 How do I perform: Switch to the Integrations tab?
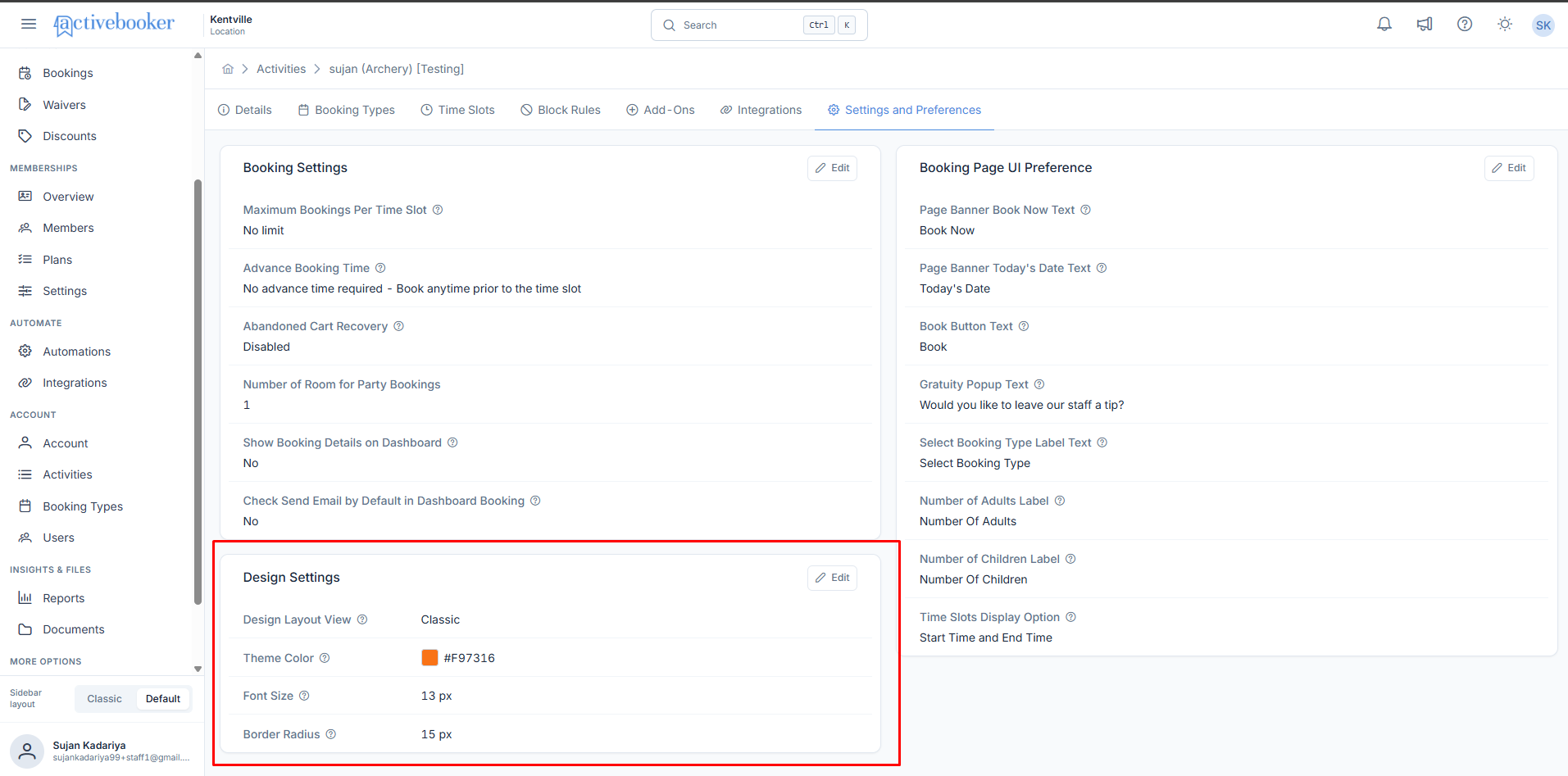[x=761, y=110]
